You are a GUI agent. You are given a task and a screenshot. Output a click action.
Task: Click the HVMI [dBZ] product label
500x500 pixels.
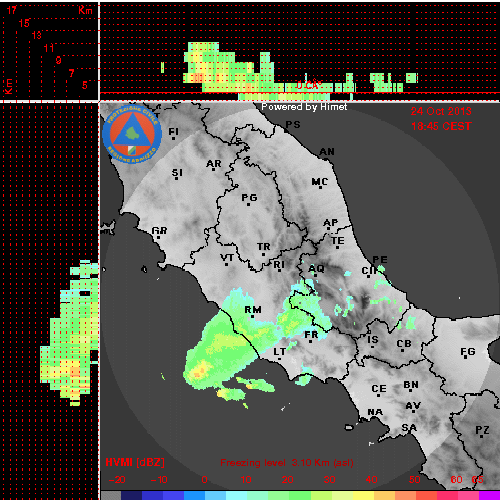(135, 462)
